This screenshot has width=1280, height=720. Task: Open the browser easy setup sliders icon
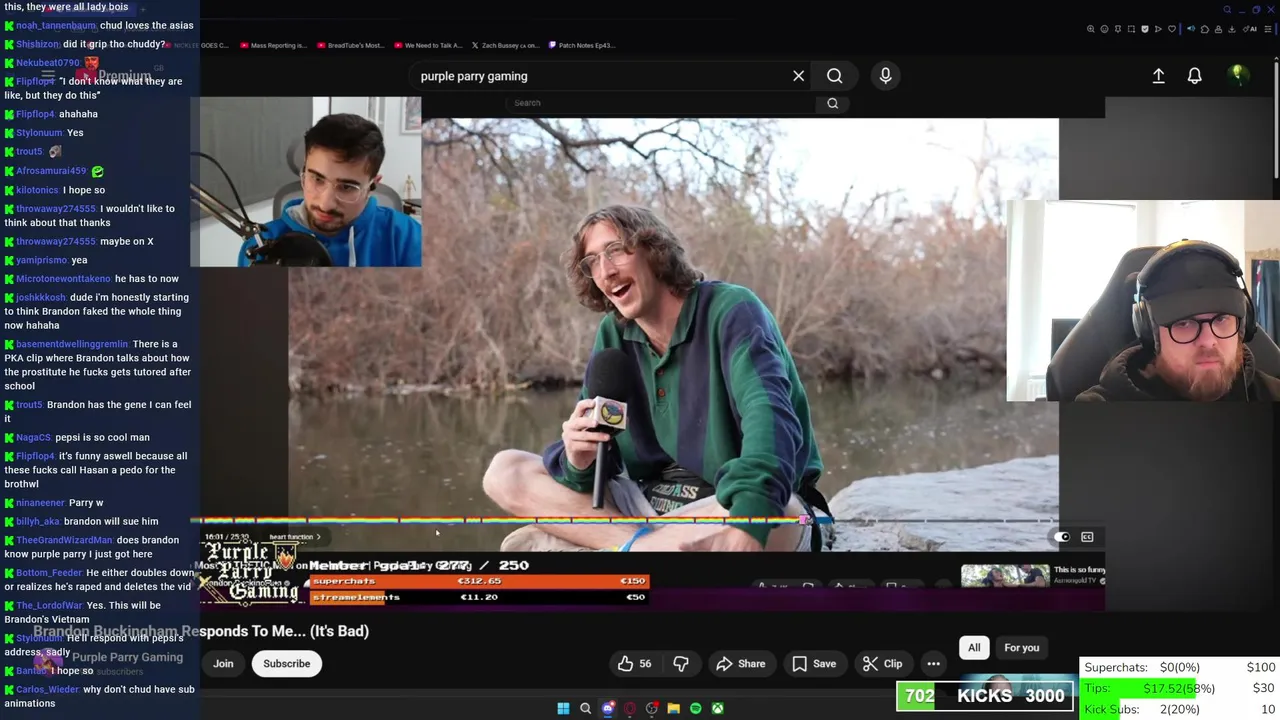point(1268,29)
